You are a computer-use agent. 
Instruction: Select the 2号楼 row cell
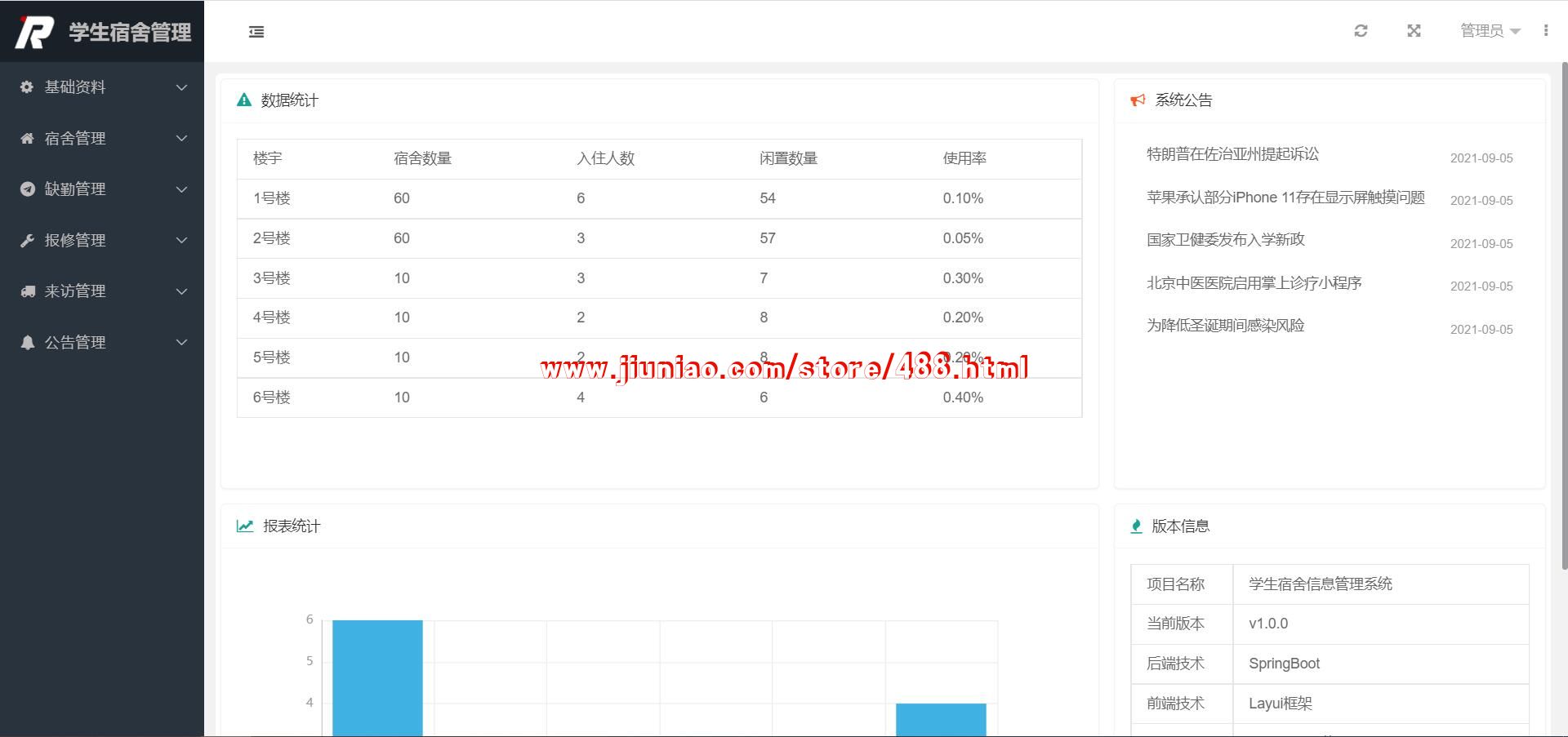[272, 238]
